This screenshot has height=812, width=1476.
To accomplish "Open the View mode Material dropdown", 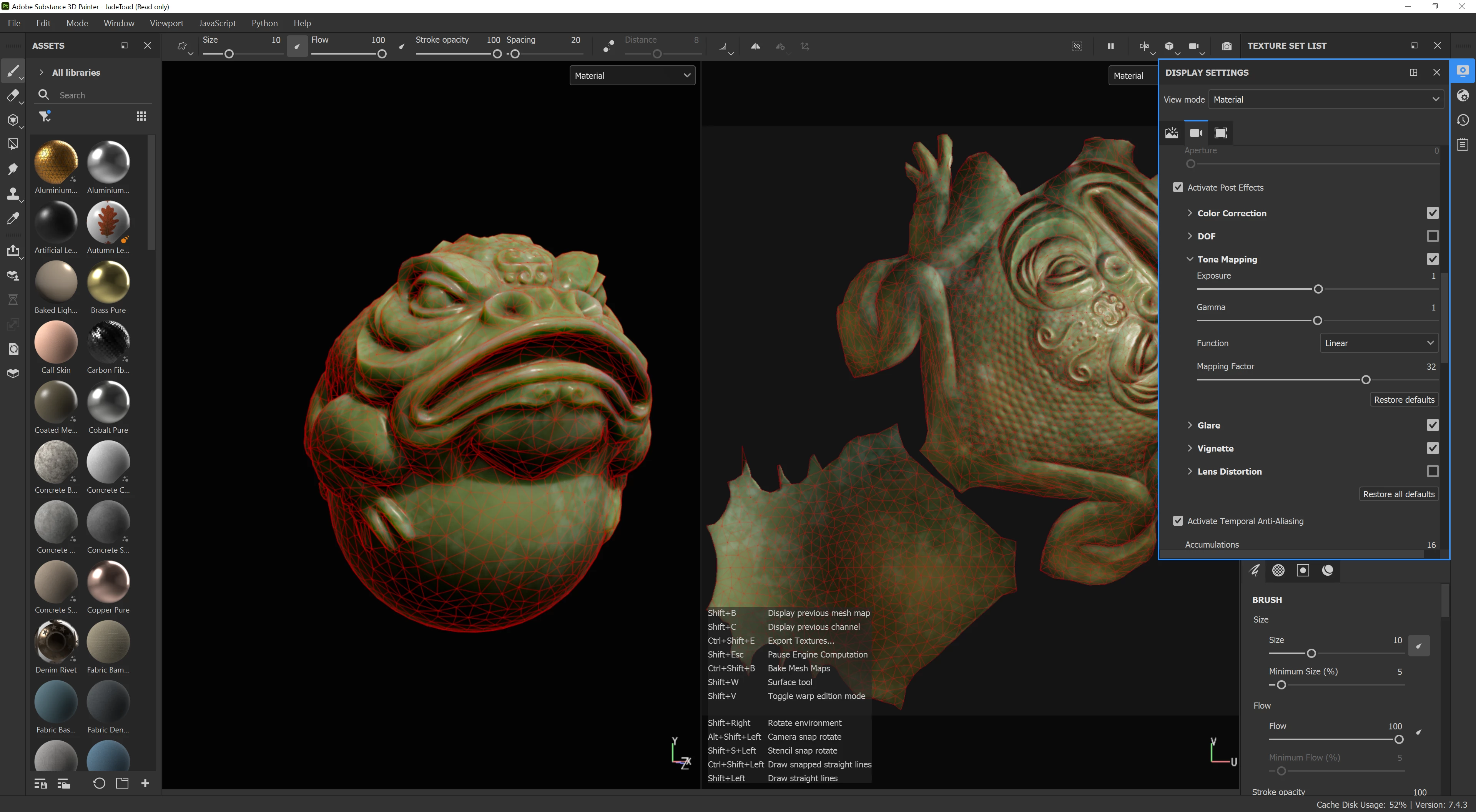I will tap(1326, 99).
